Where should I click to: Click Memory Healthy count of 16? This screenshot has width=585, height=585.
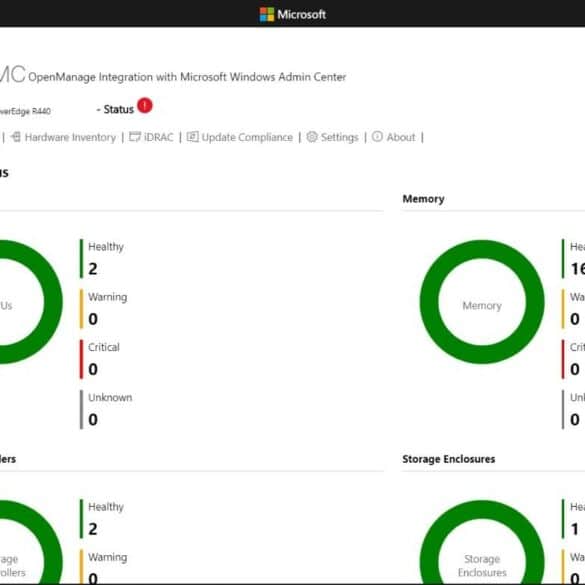(578, 269)
